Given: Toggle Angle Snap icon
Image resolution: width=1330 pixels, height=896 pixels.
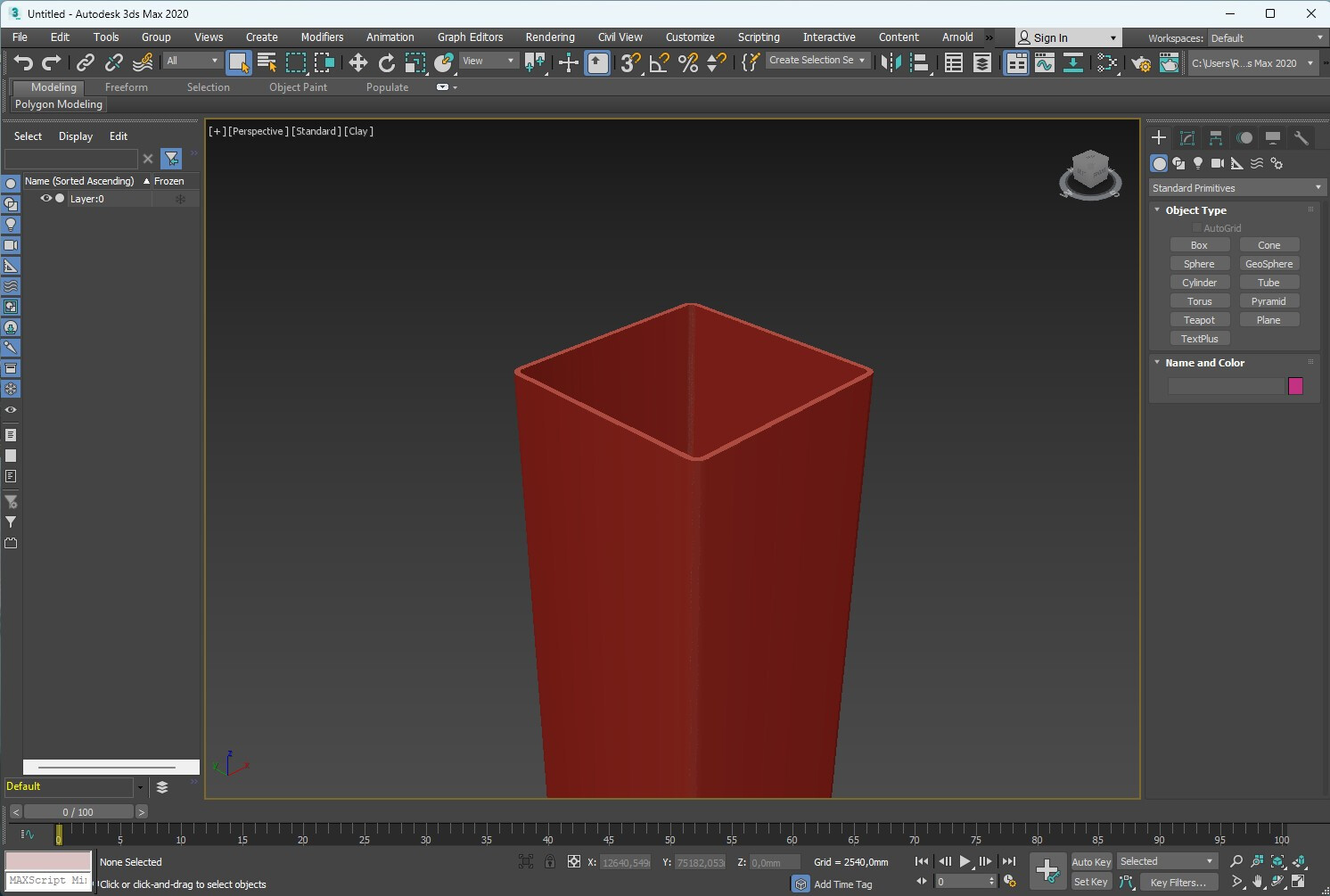Looking at the screenshot, I should 659,62.
